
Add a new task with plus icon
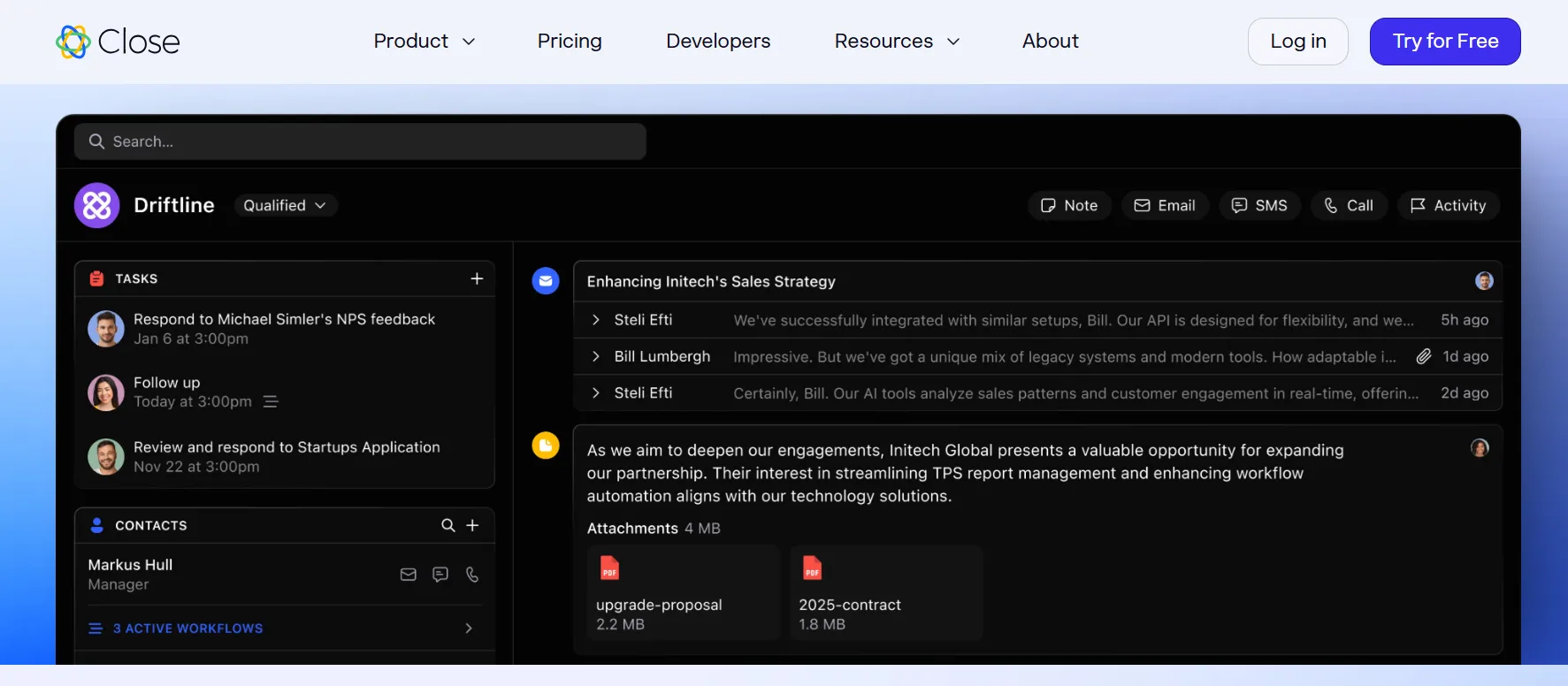coord(477,278)
